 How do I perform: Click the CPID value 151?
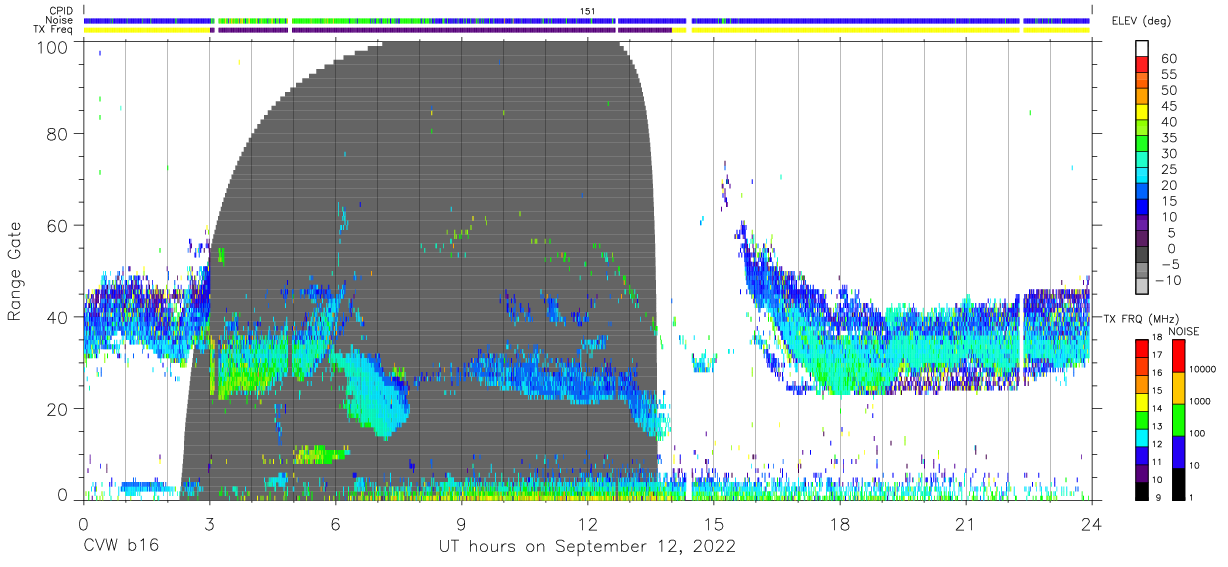click(588, 10)
